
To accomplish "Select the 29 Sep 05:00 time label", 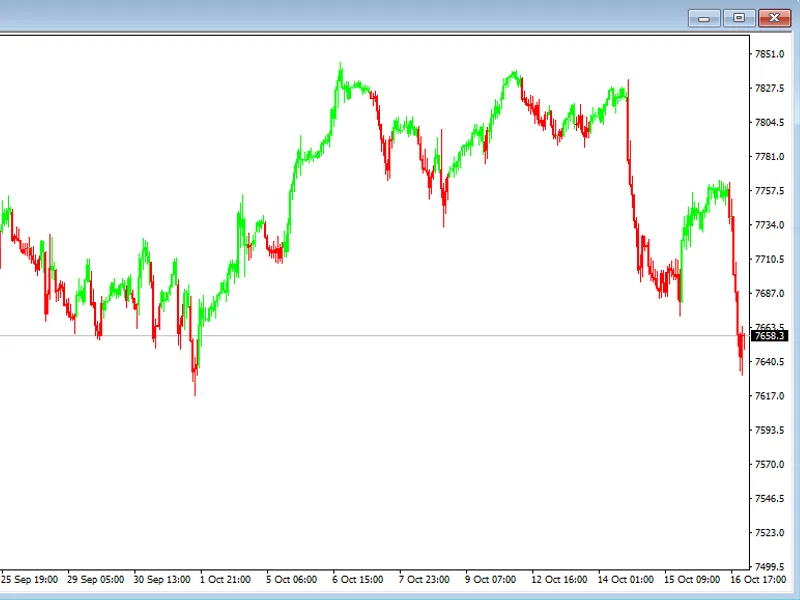I will pos(96,580).
